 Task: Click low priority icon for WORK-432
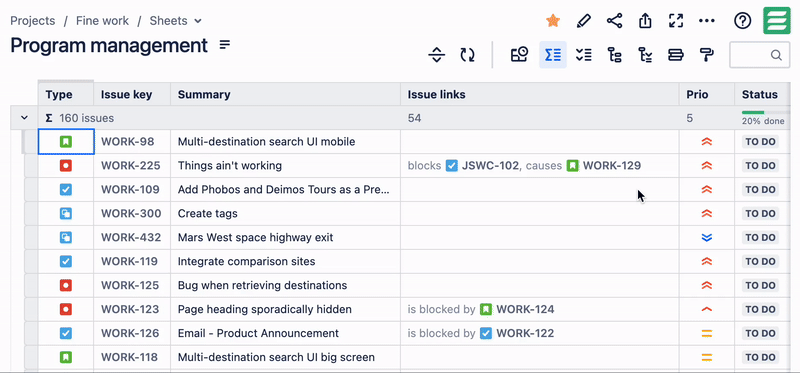(x=707, y=237)
